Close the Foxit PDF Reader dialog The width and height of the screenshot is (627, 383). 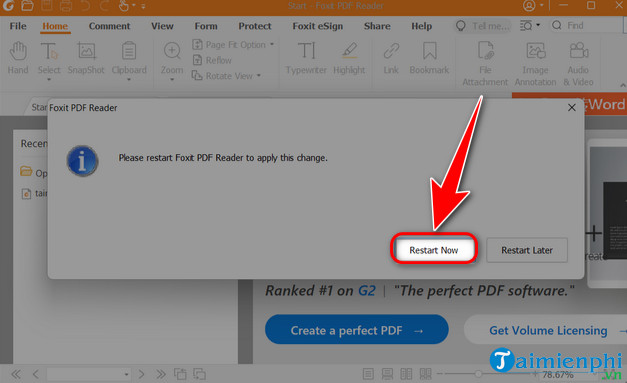572,108
